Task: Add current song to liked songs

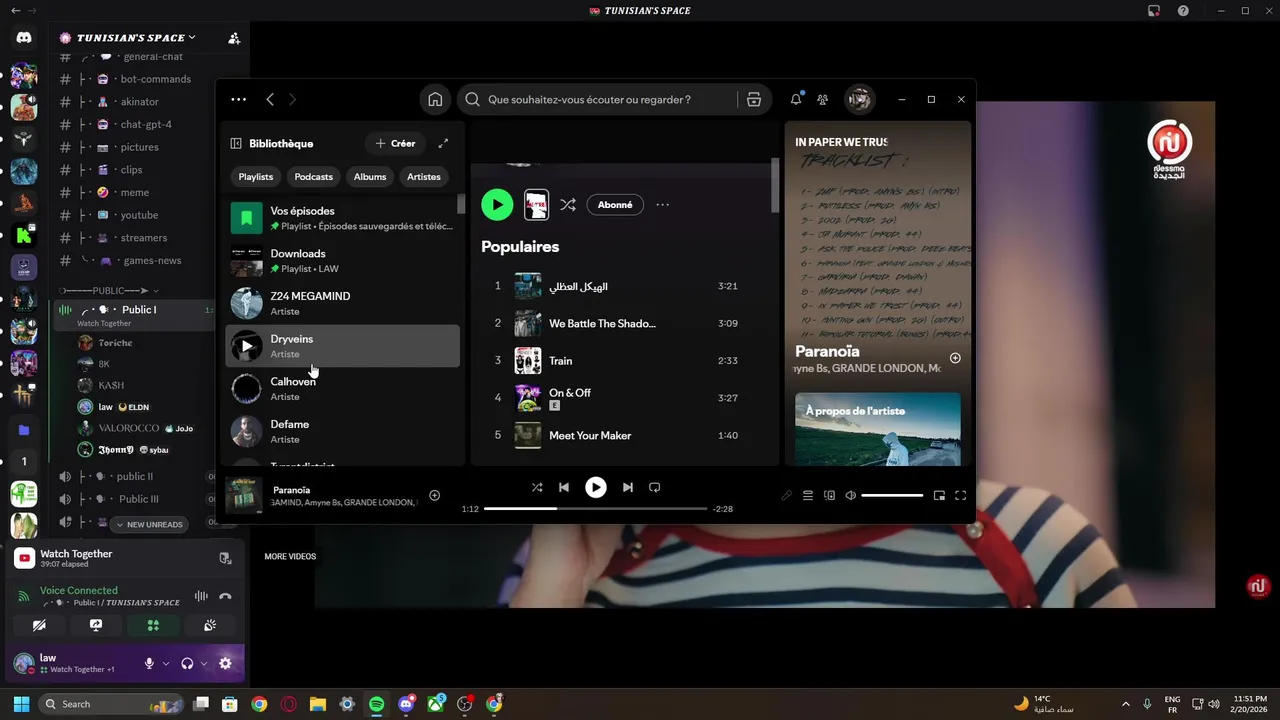Action: 434,495
